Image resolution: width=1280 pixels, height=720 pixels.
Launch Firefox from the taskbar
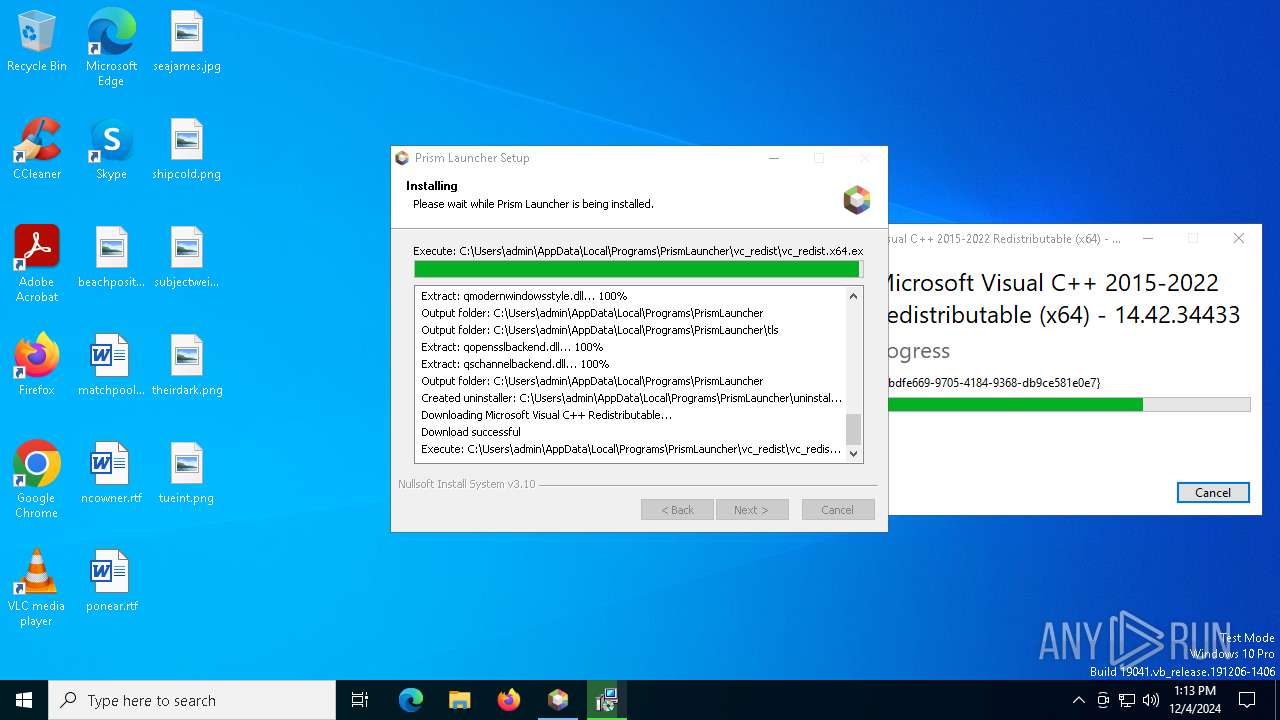pos(508,700)
